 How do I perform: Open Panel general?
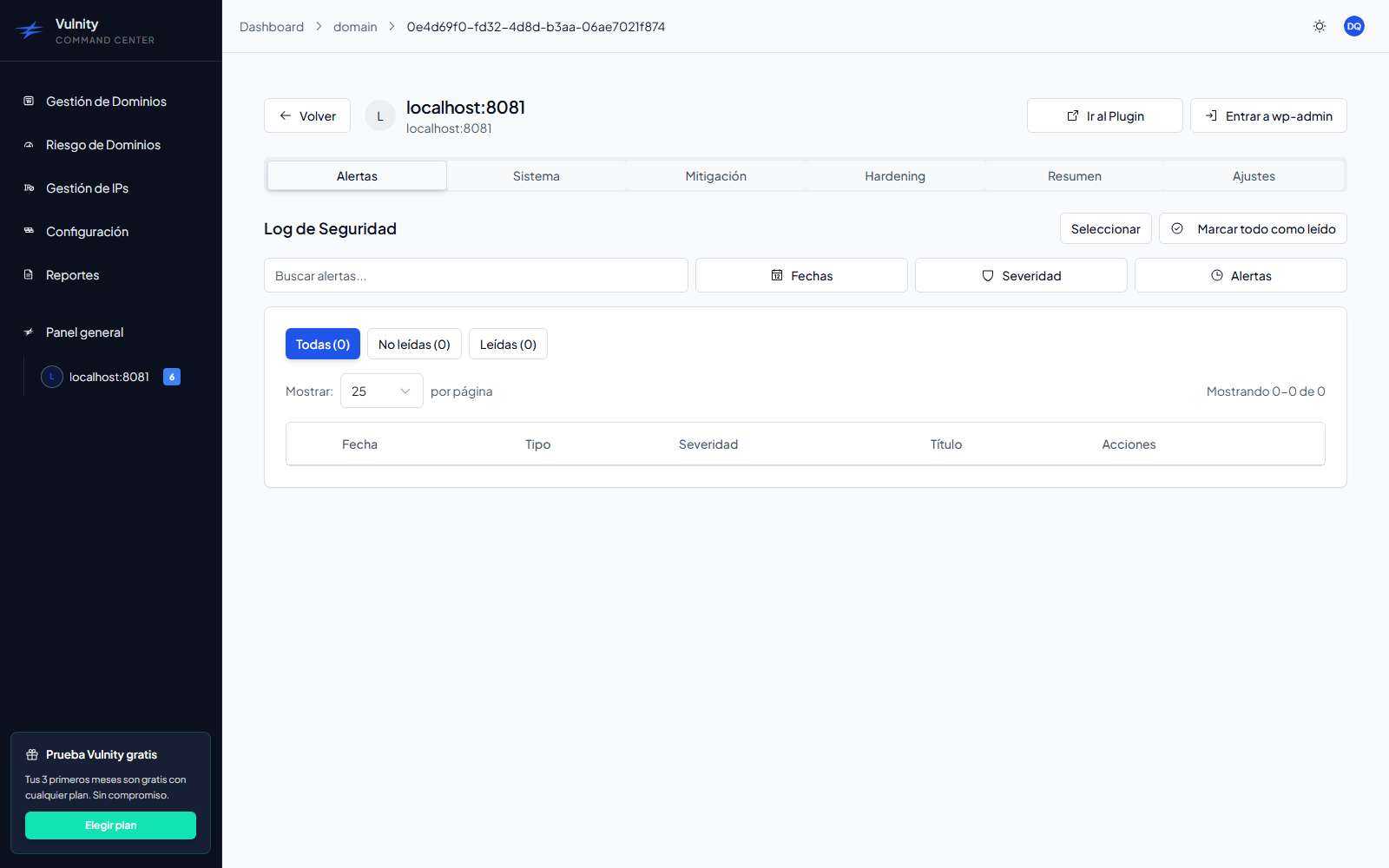(84, 332)
